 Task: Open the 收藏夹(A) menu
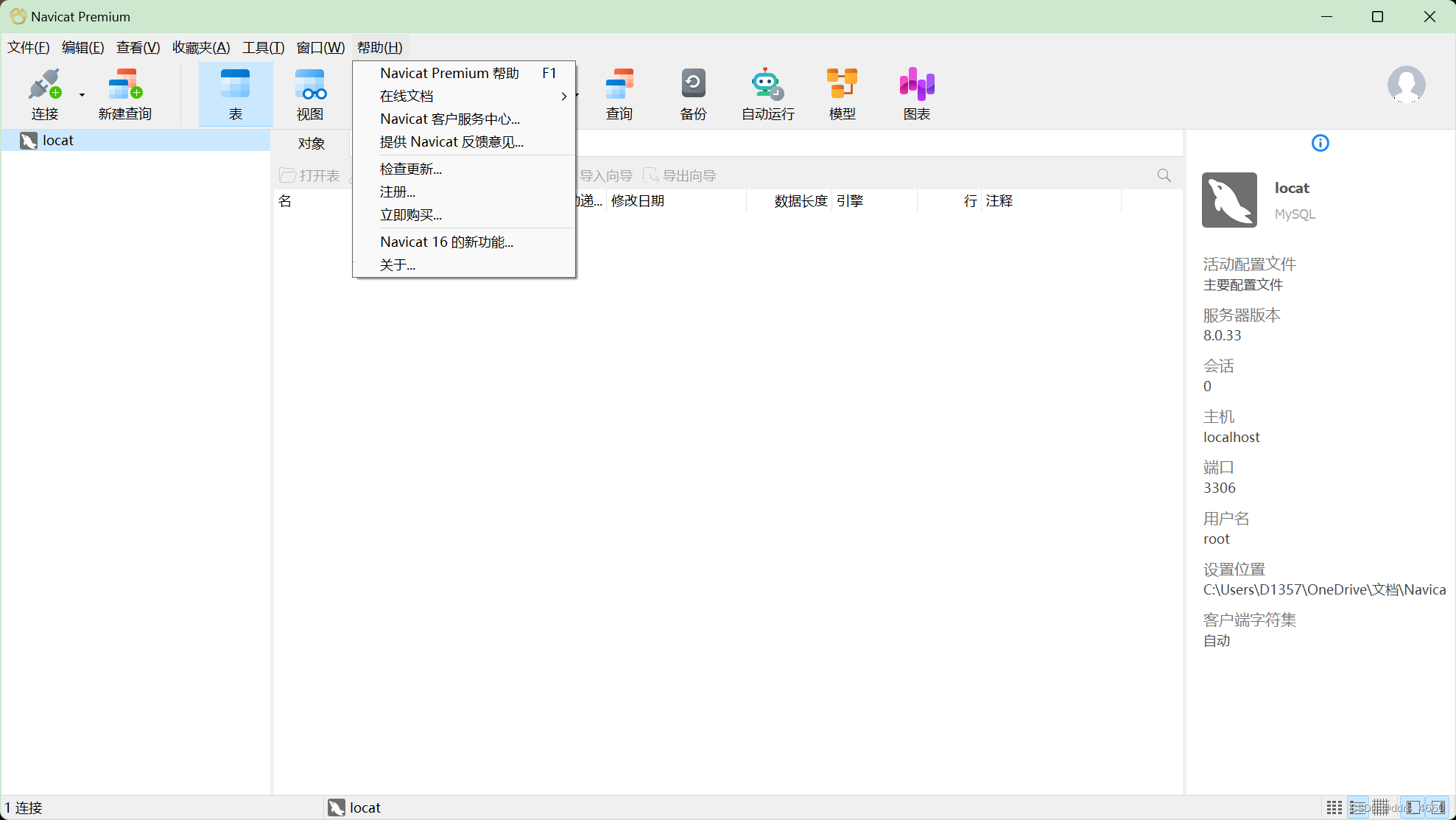201,48
